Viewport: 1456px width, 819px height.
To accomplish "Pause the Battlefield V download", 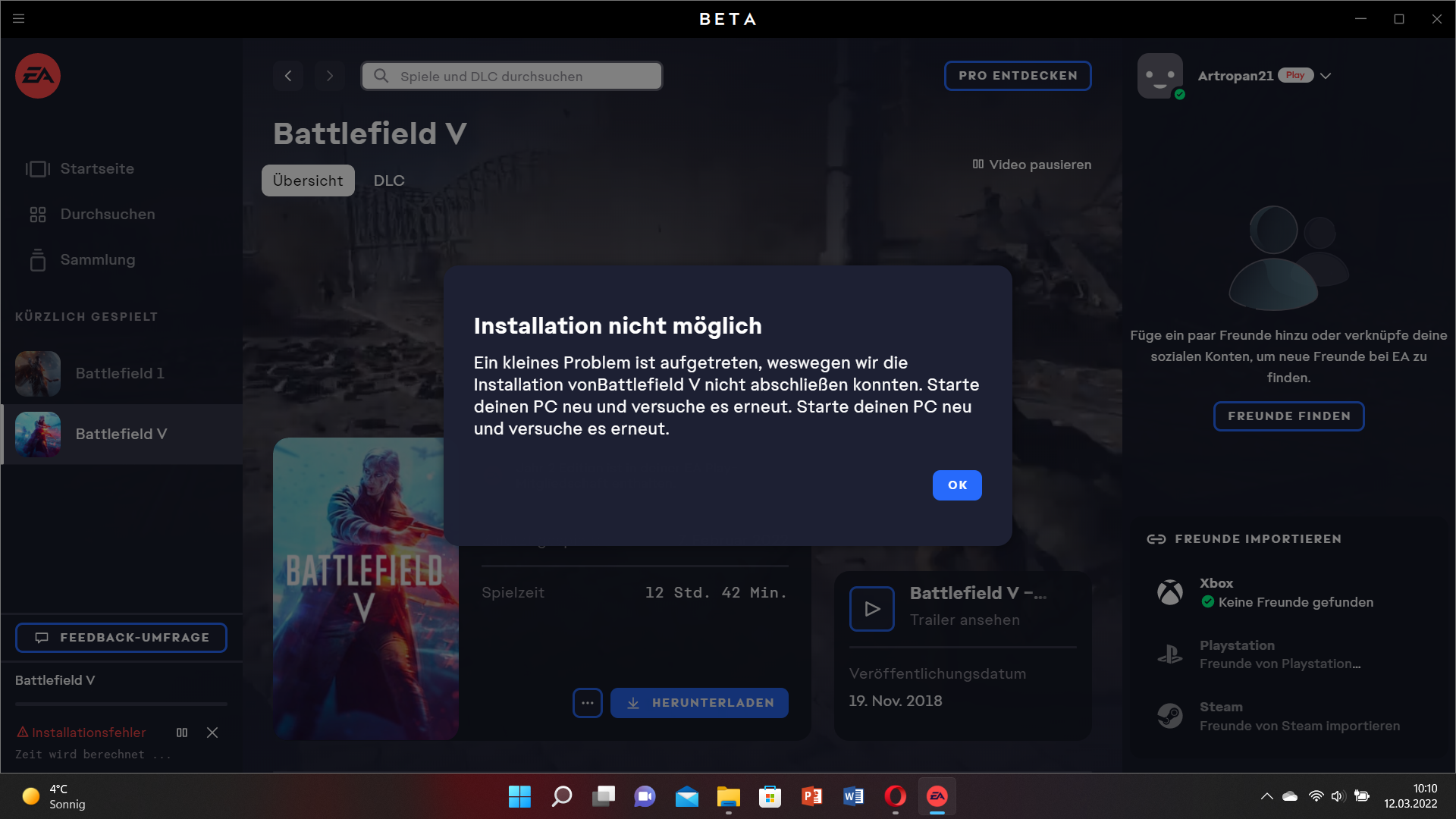I will (x=182, y=733).
